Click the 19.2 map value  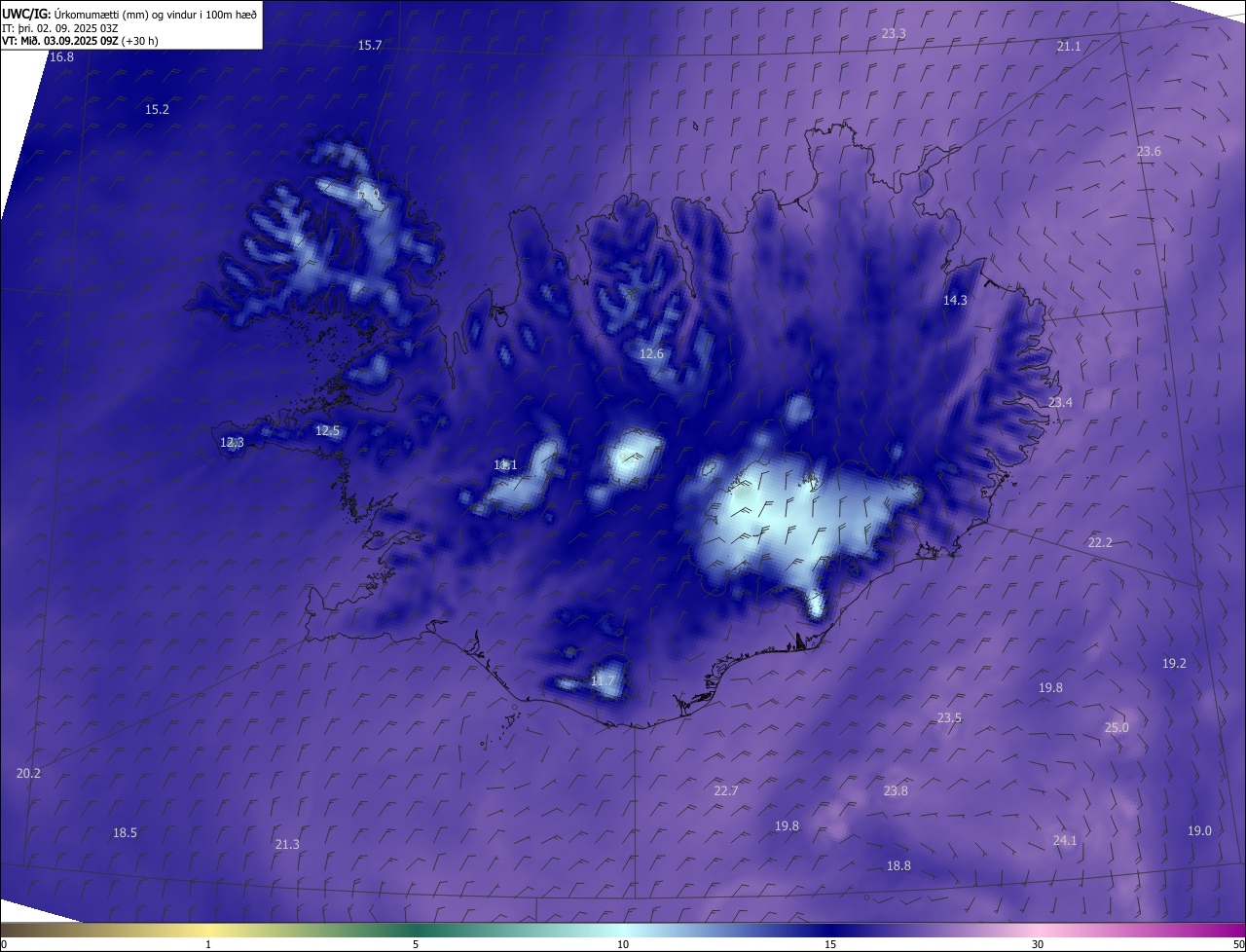tap(1174, 664)
